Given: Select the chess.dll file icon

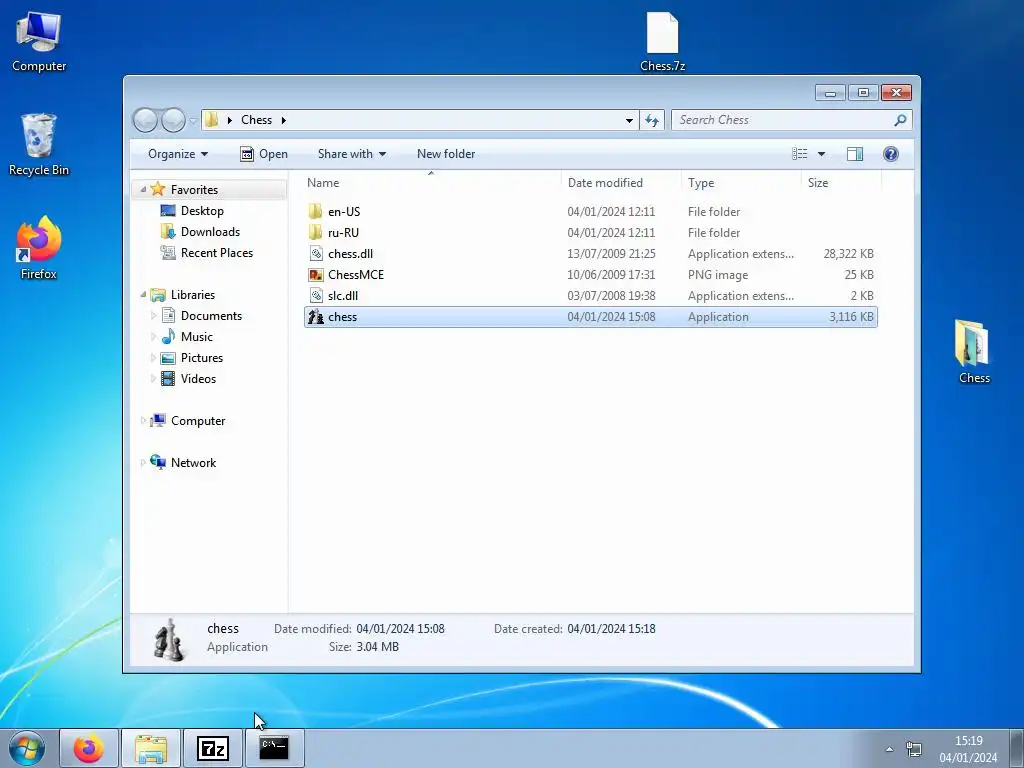Looking at the screenshot, I should 316,253.
